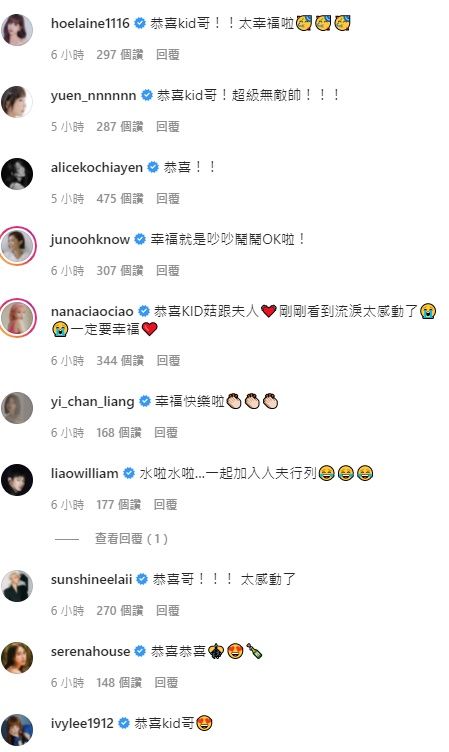The height and width of the screenshot is (752, 449).
Task: Open the sunshineelaii username link
Action: click(x=91, y=579)
